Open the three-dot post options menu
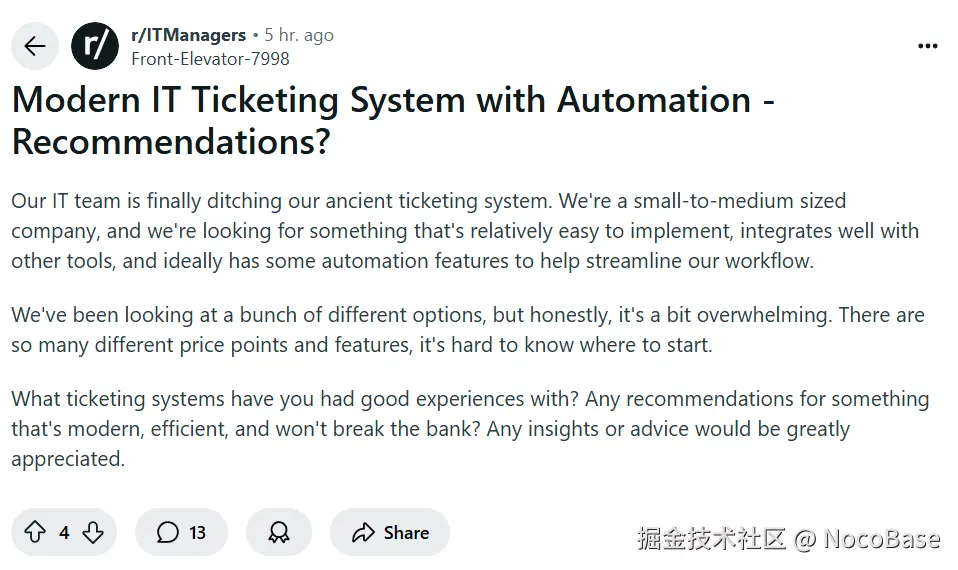 coord(927,46)
